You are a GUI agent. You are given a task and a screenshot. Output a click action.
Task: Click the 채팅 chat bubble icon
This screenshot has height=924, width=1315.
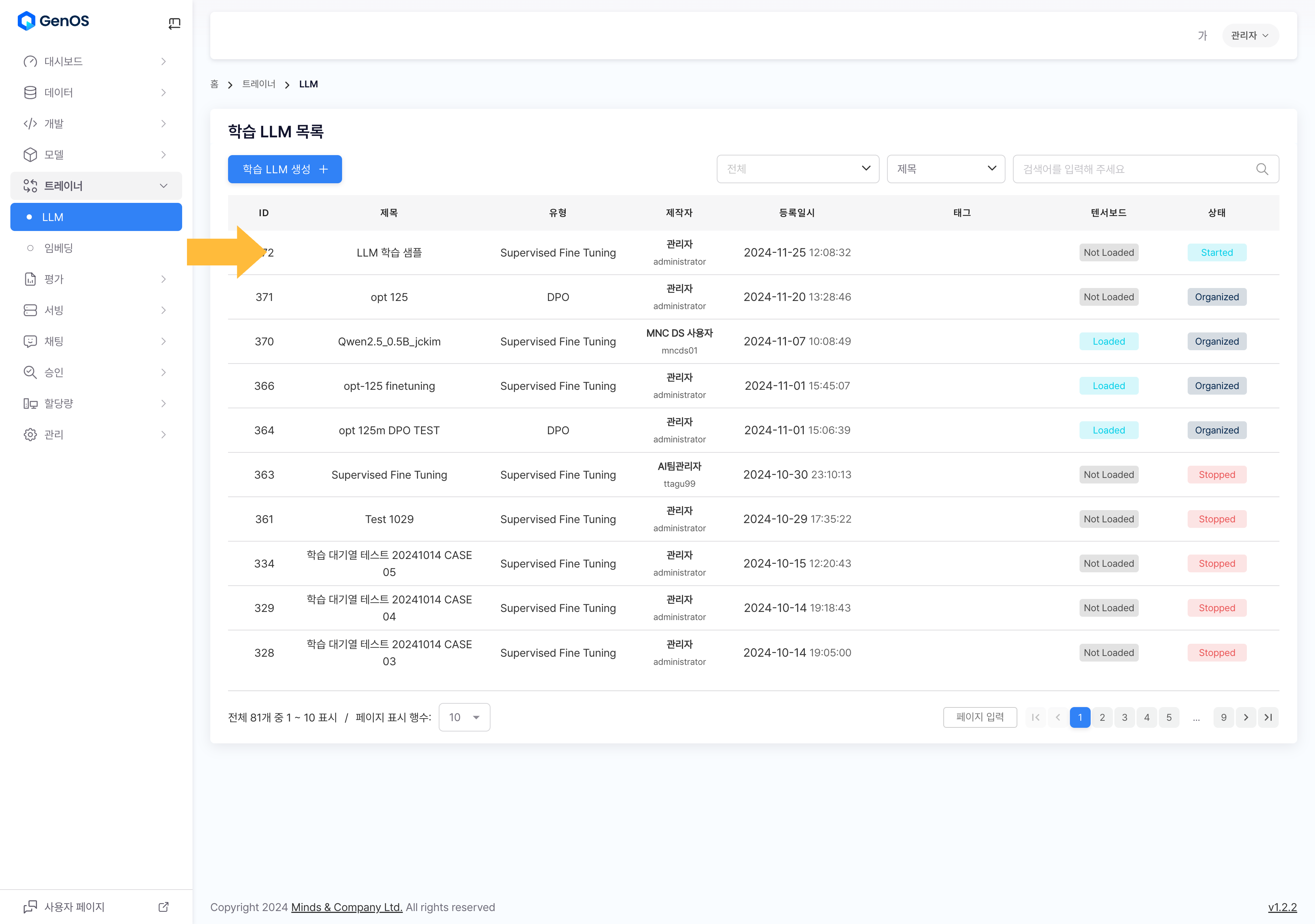[x=30, y=341]
